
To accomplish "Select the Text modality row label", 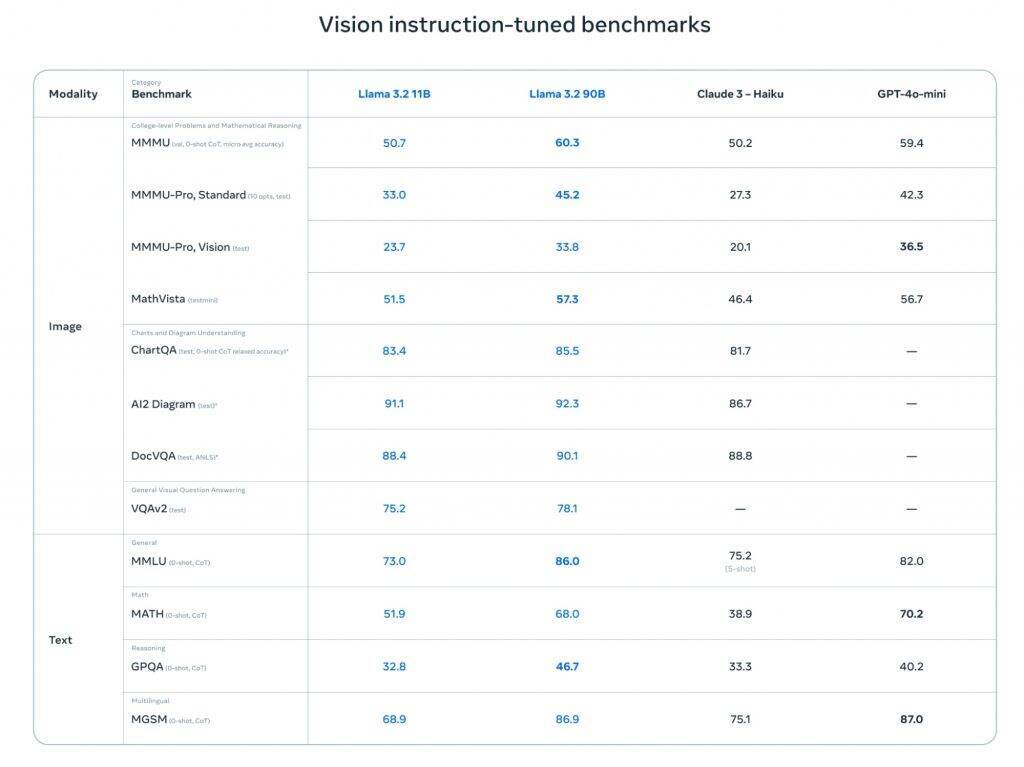I will (60, 640).
